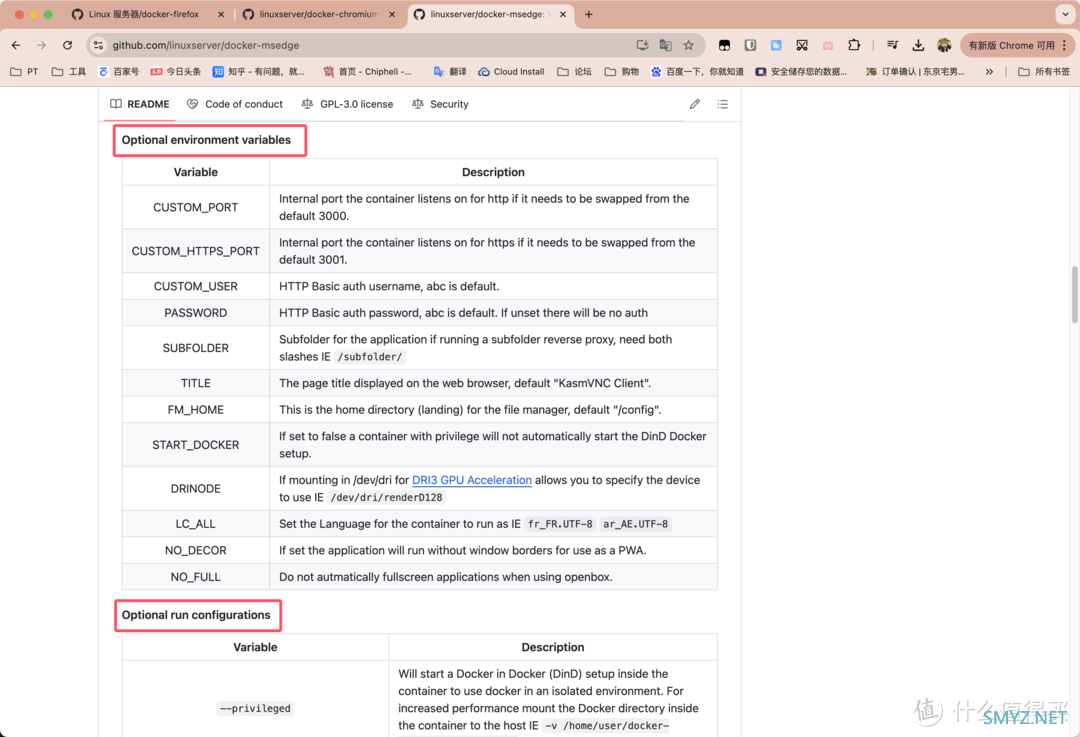Screen dimensions: 1080x737
Task: Open the Extensions puzzle piece menu
Action: (x=854, y=45)
